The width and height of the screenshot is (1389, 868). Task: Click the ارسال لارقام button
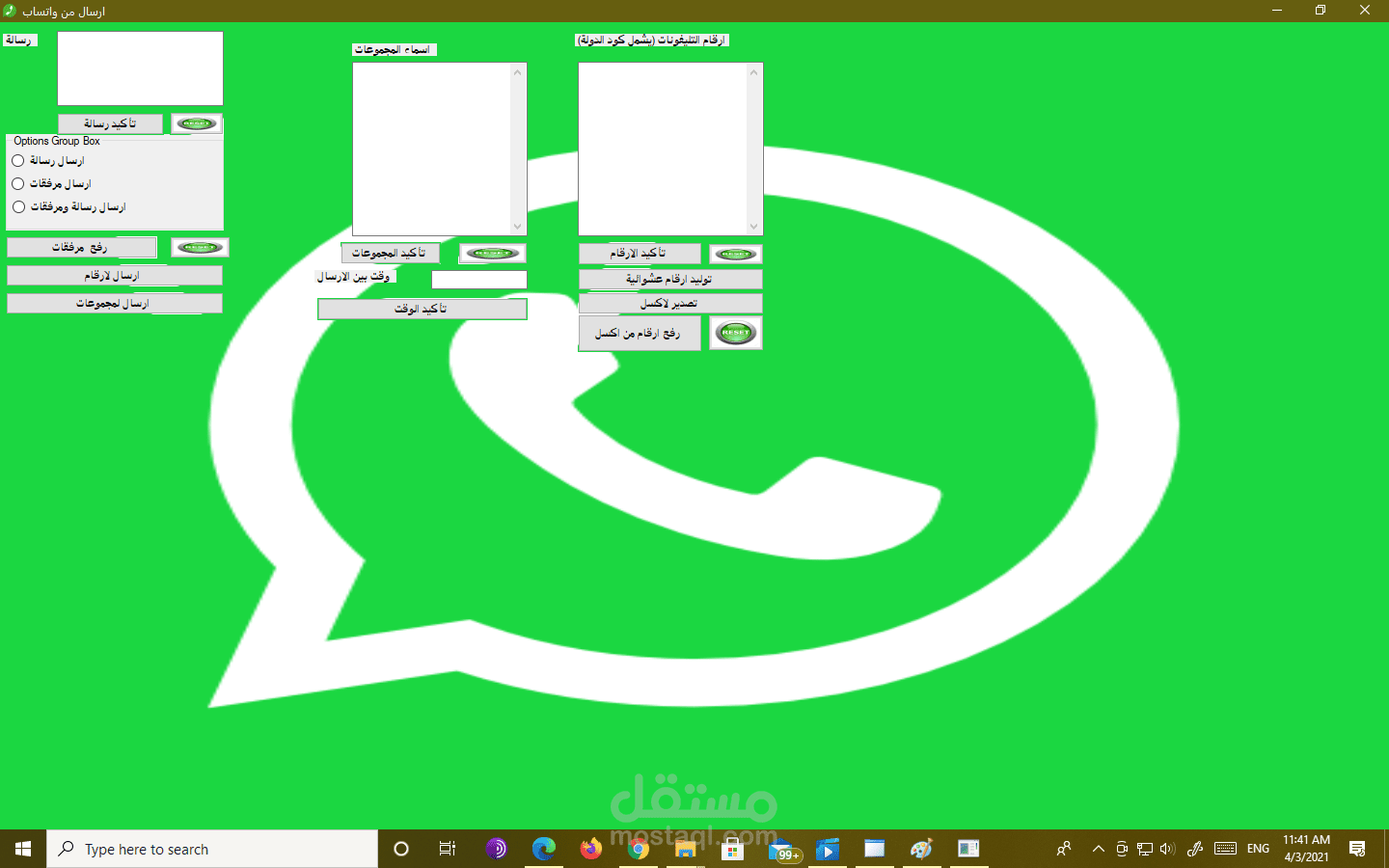pos(114,276)
